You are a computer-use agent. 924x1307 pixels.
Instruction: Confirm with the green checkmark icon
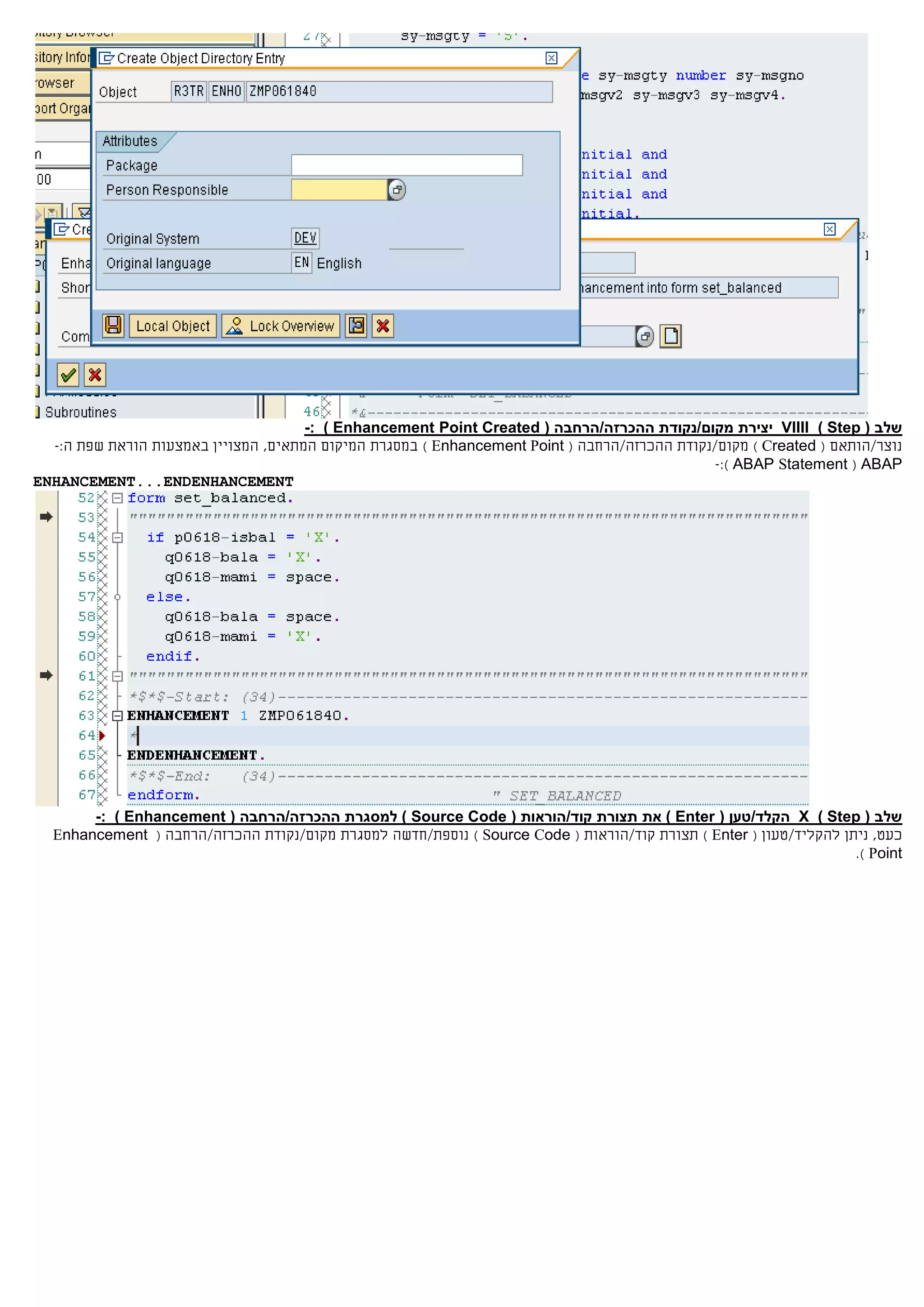(68, 375)
